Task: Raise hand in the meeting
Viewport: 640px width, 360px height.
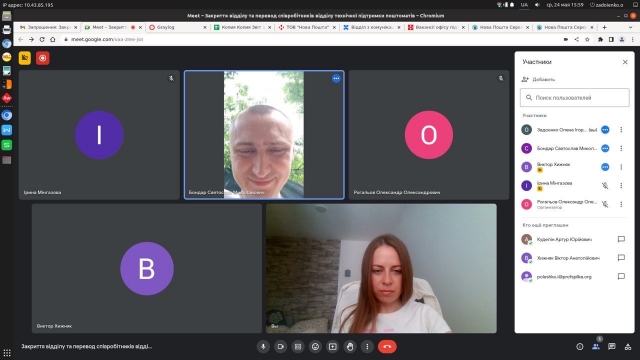Action: pyautogui.click(x=350, y=347)
